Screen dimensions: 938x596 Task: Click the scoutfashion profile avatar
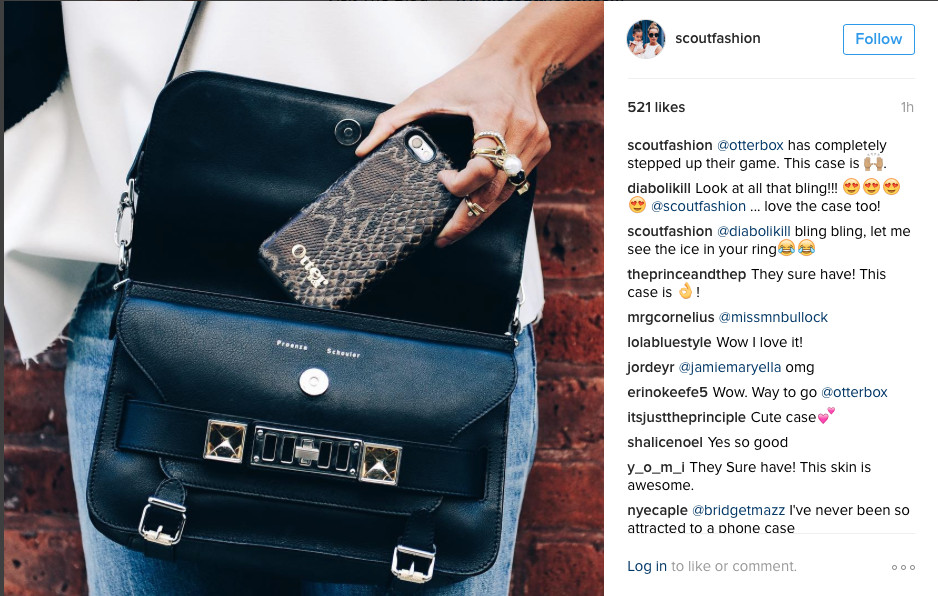646,39
